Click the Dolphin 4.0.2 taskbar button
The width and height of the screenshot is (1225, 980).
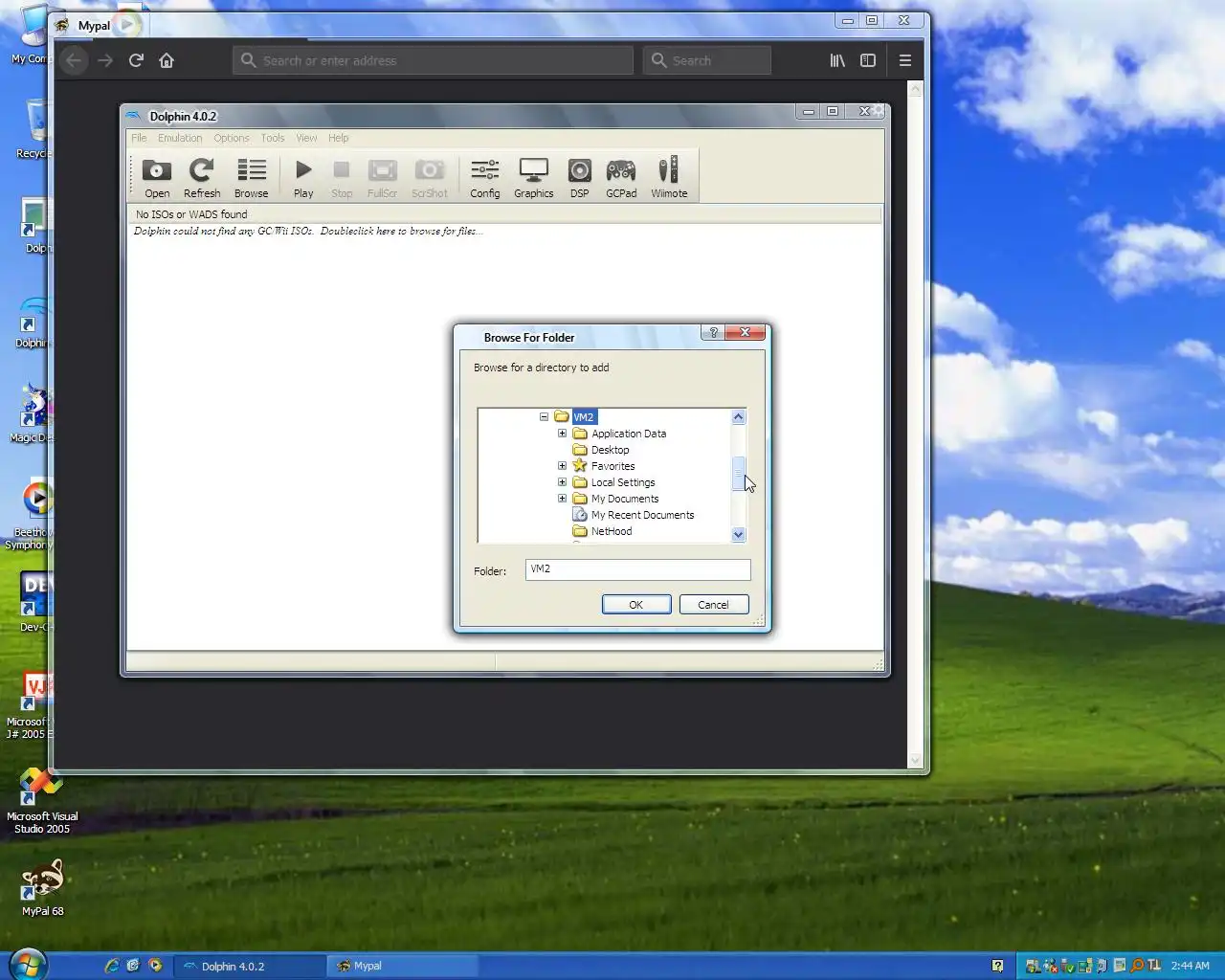point(249,966)
